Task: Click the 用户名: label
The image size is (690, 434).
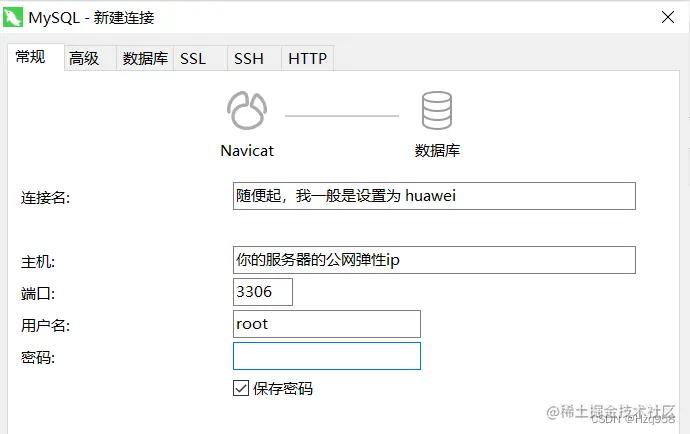Action: (x=45, y=326)
